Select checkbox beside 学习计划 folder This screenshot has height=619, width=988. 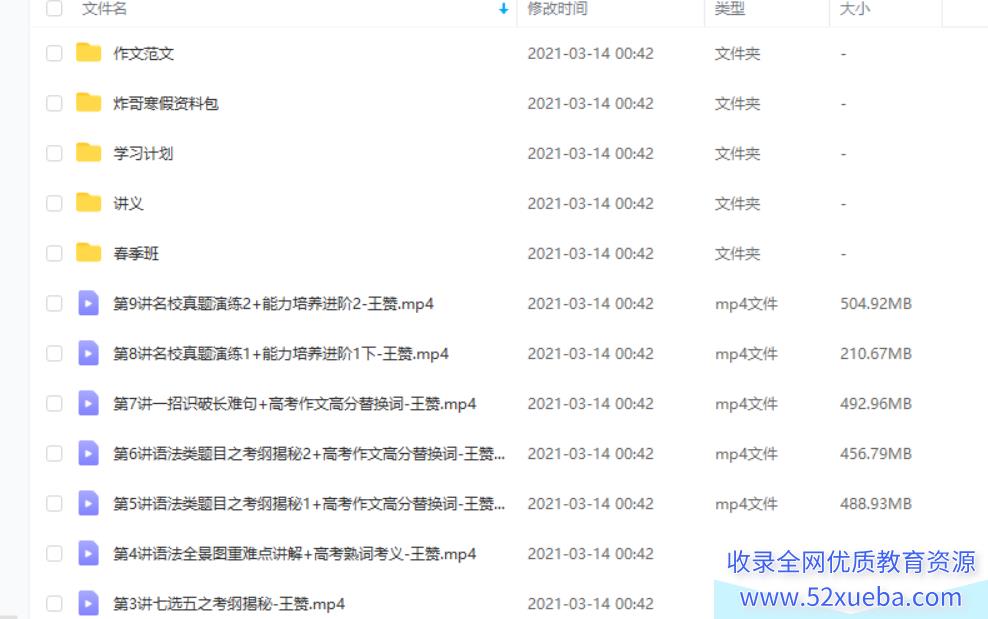(54, 153)
